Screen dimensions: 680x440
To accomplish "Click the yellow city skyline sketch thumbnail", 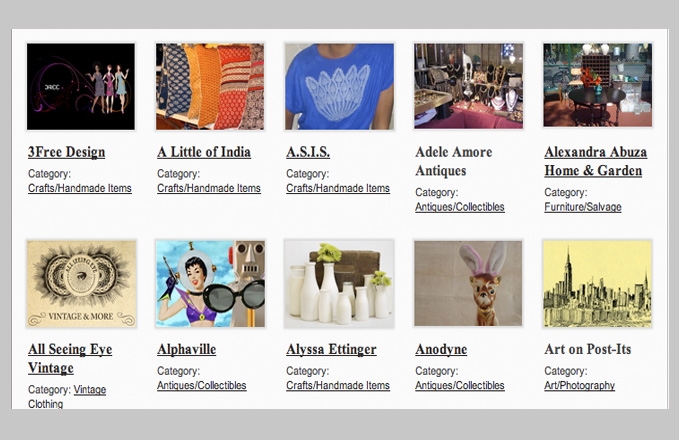I will coord(597,284).
